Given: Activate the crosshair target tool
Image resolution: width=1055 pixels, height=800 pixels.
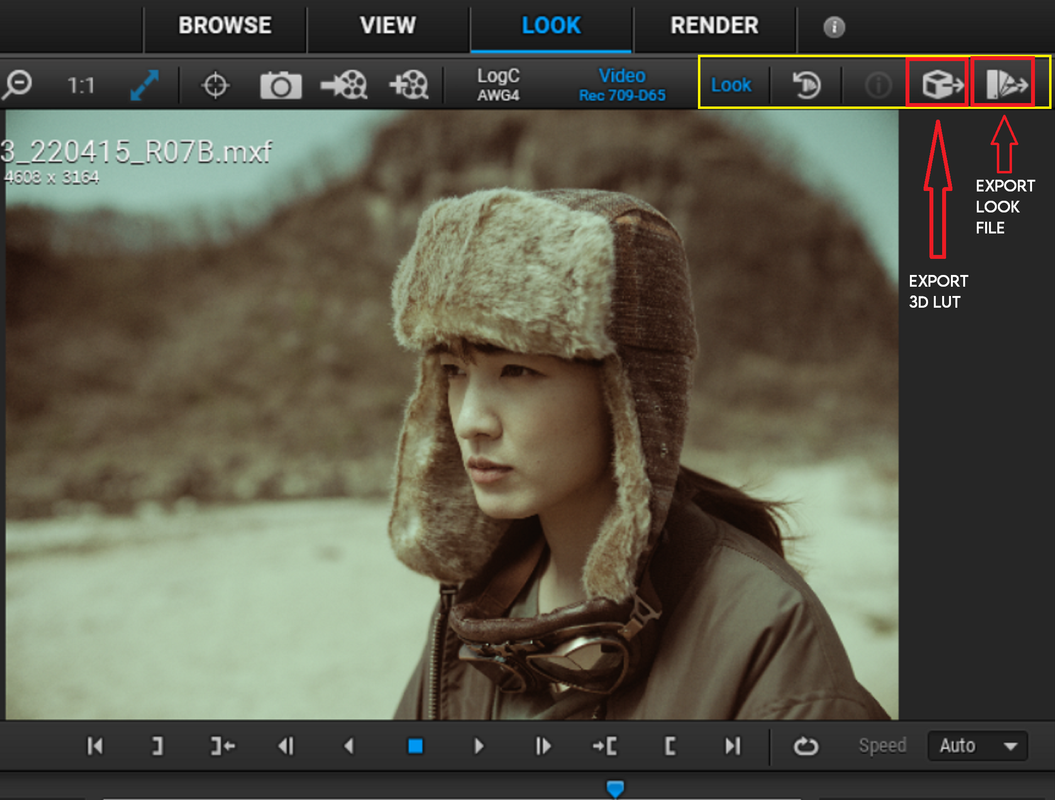Looking at the screenshot, I should (215, 85).
